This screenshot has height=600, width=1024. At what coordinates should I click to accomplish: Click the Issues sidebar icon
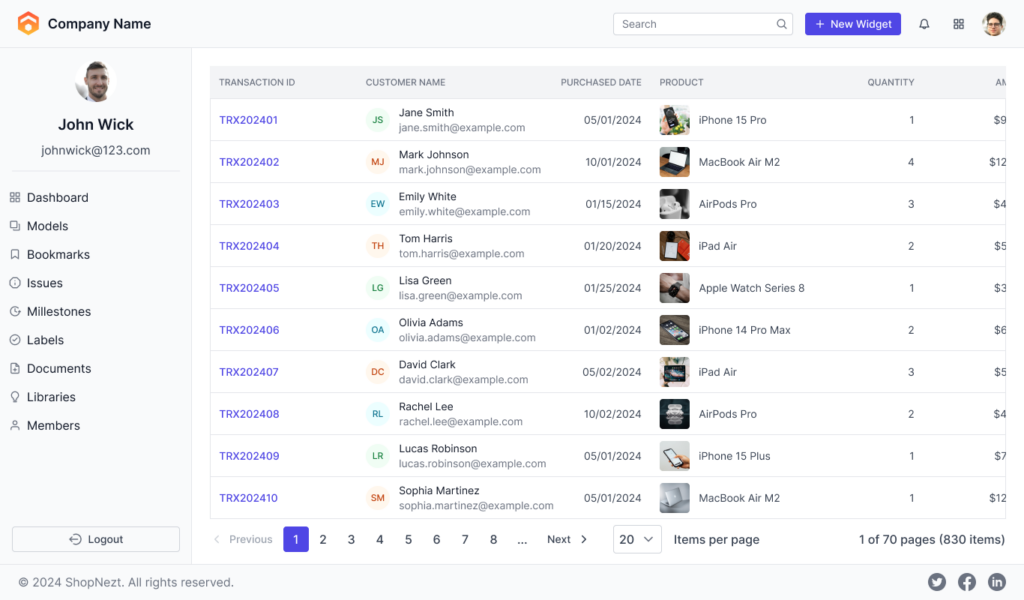(x=14, y=283)
